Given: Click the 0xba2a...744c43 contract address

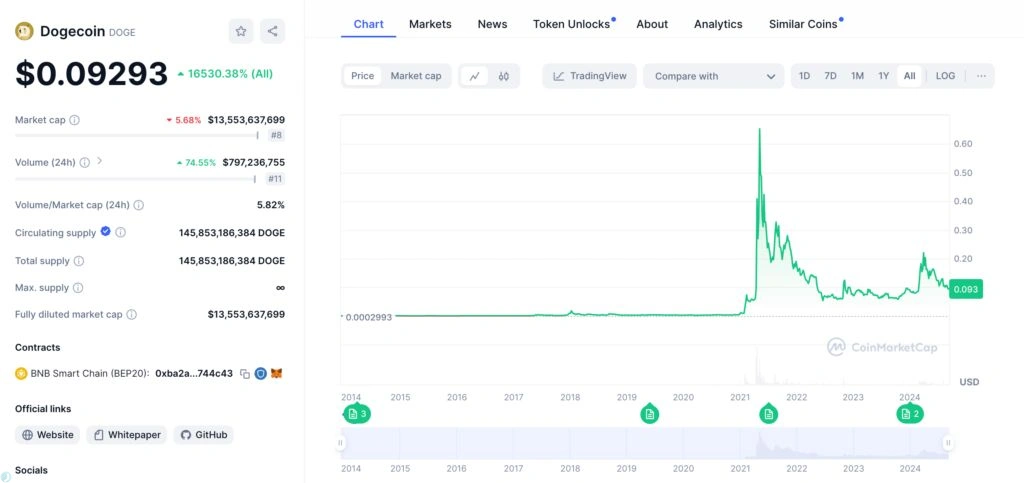Looking at the screenshot, I should coord(194,374).
